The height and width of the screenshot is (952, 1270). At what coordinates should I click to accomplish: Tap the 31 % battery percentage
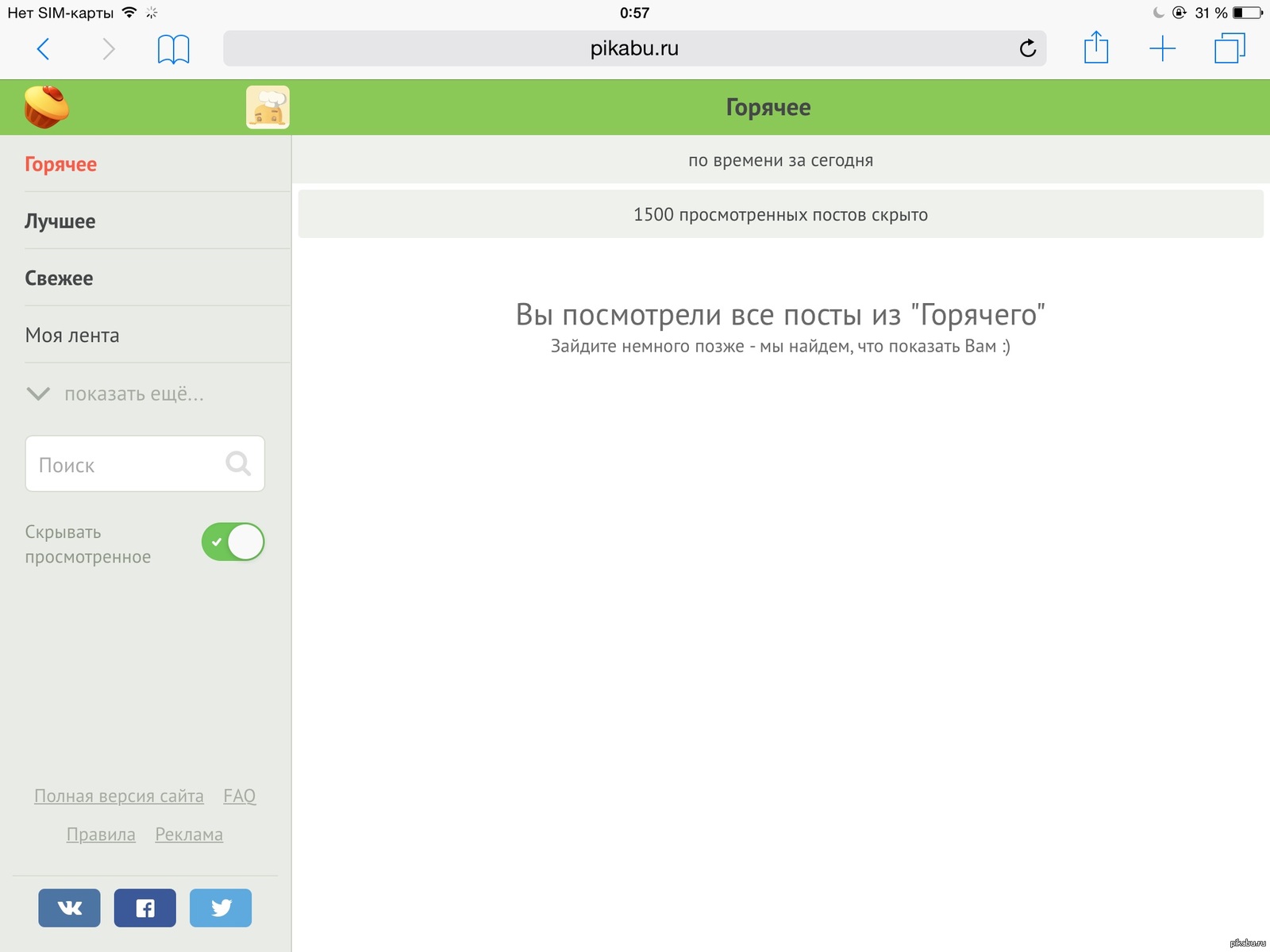pos(1211,13)
